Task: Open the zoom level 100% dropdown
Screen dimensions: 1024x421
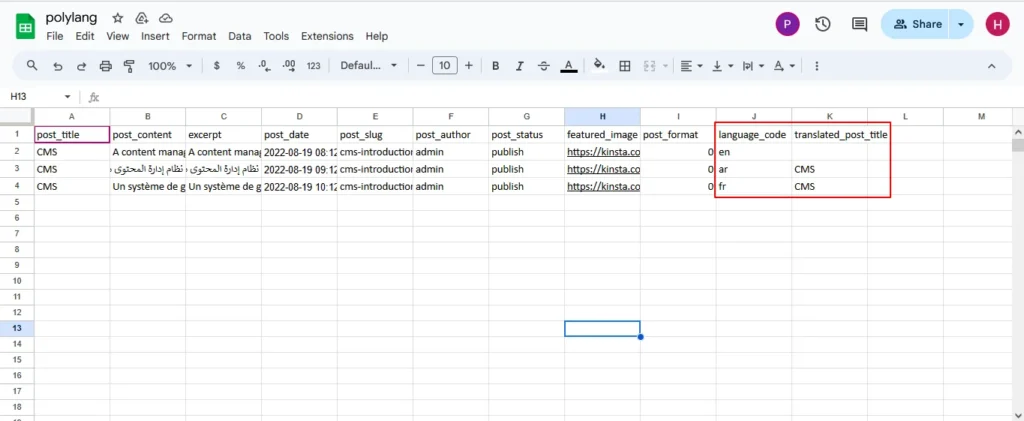Action: coord(170,66)
